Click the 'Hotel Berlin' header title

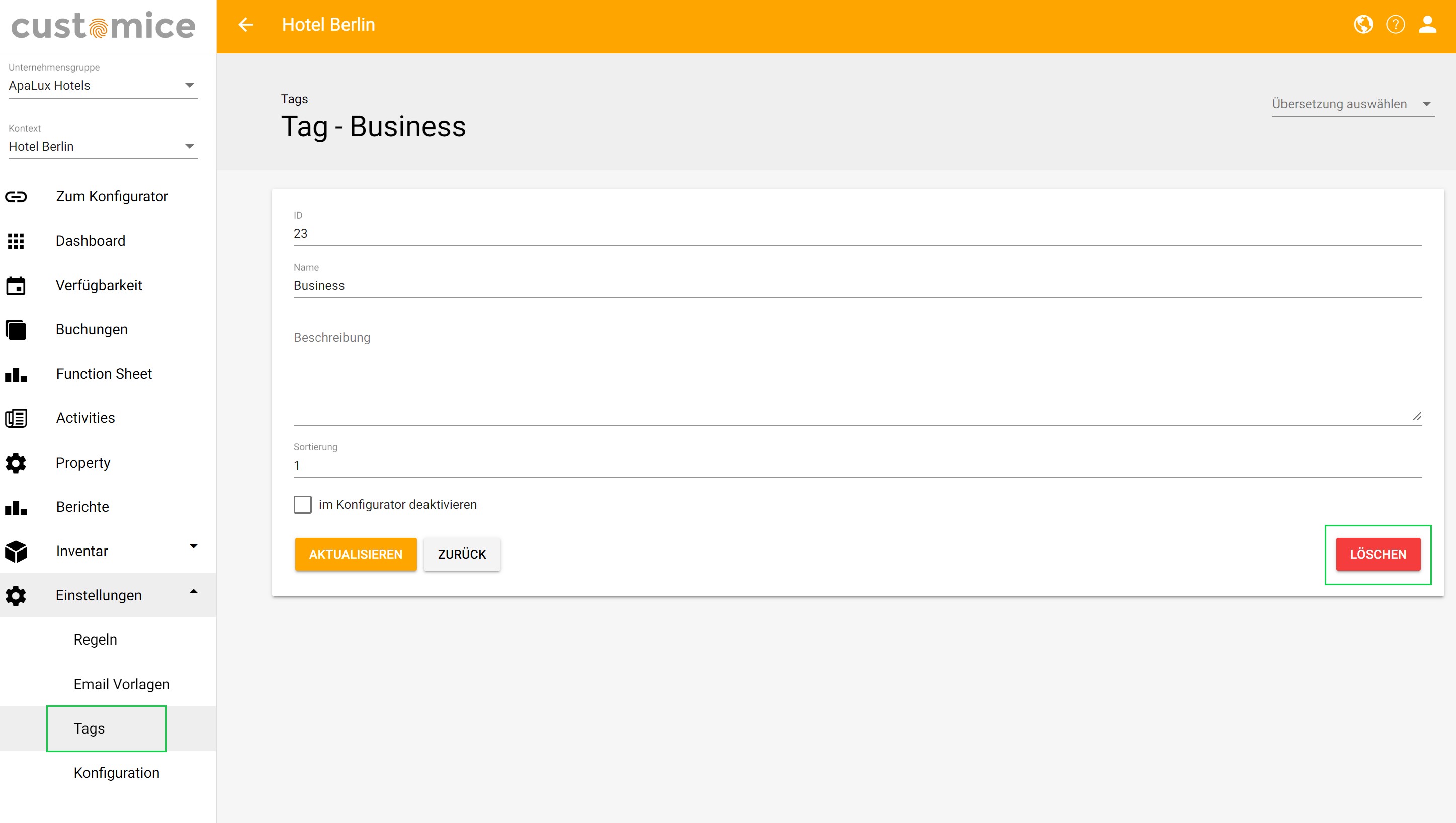pyautogui.click(x=328, y=25)
